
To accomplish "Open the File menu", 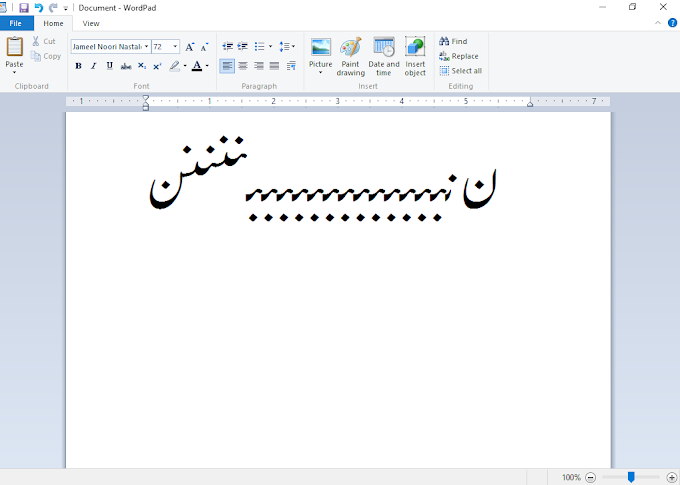I will click(x=16, y=23).
